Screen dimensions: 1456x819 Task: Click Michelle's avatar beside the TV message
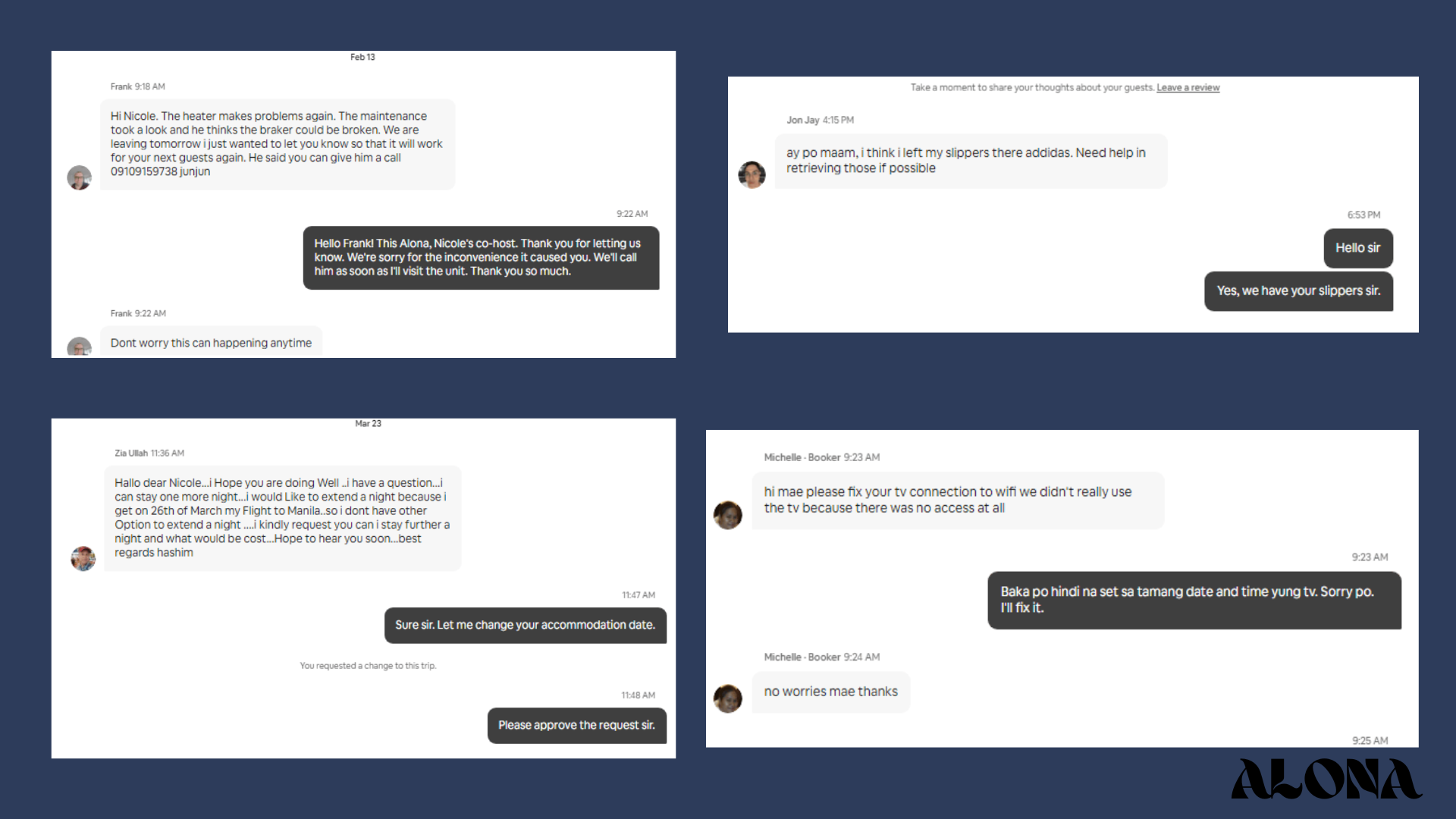coord(728,515)
